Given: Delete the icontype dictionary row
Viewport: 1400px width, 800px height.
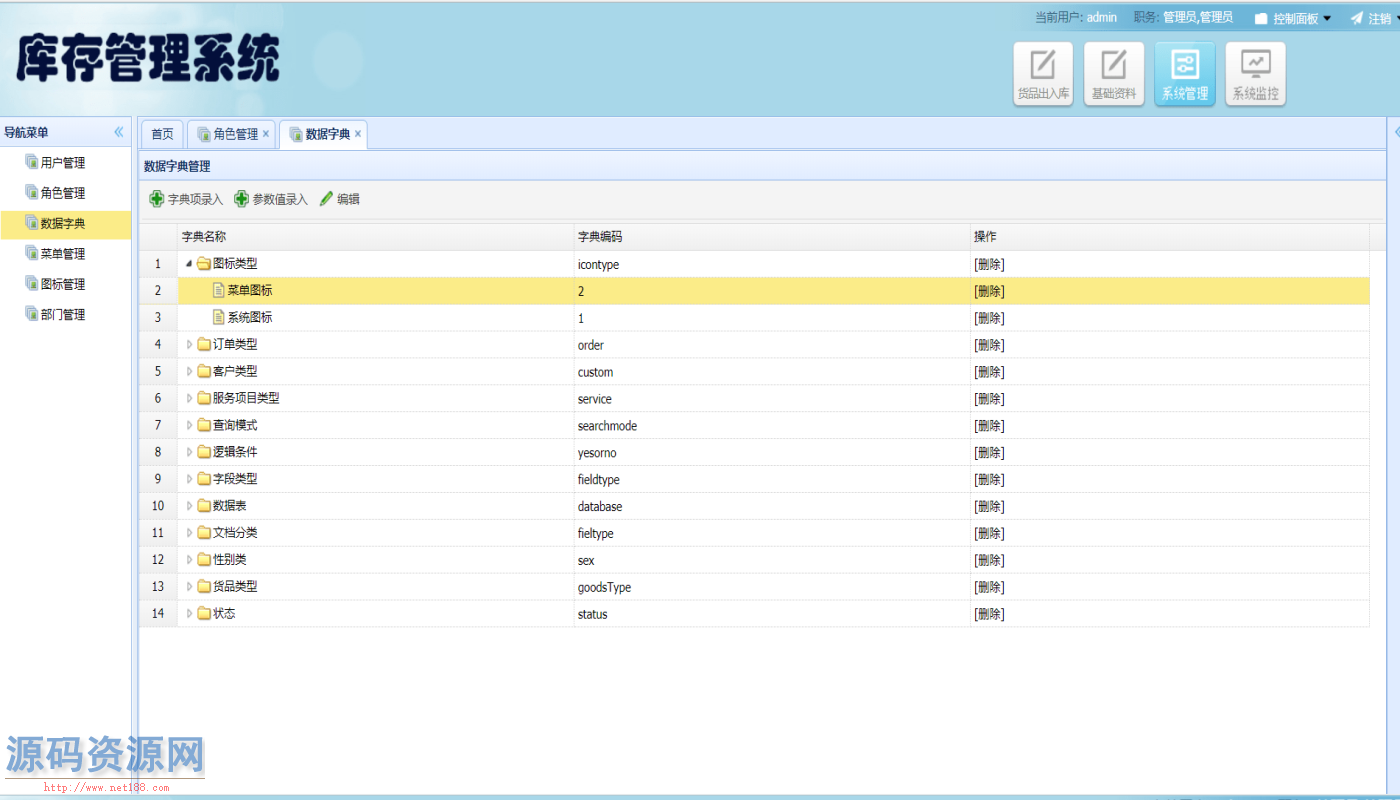Looking at the screenshot, I should pyautogui.click(x=989, y=265).
